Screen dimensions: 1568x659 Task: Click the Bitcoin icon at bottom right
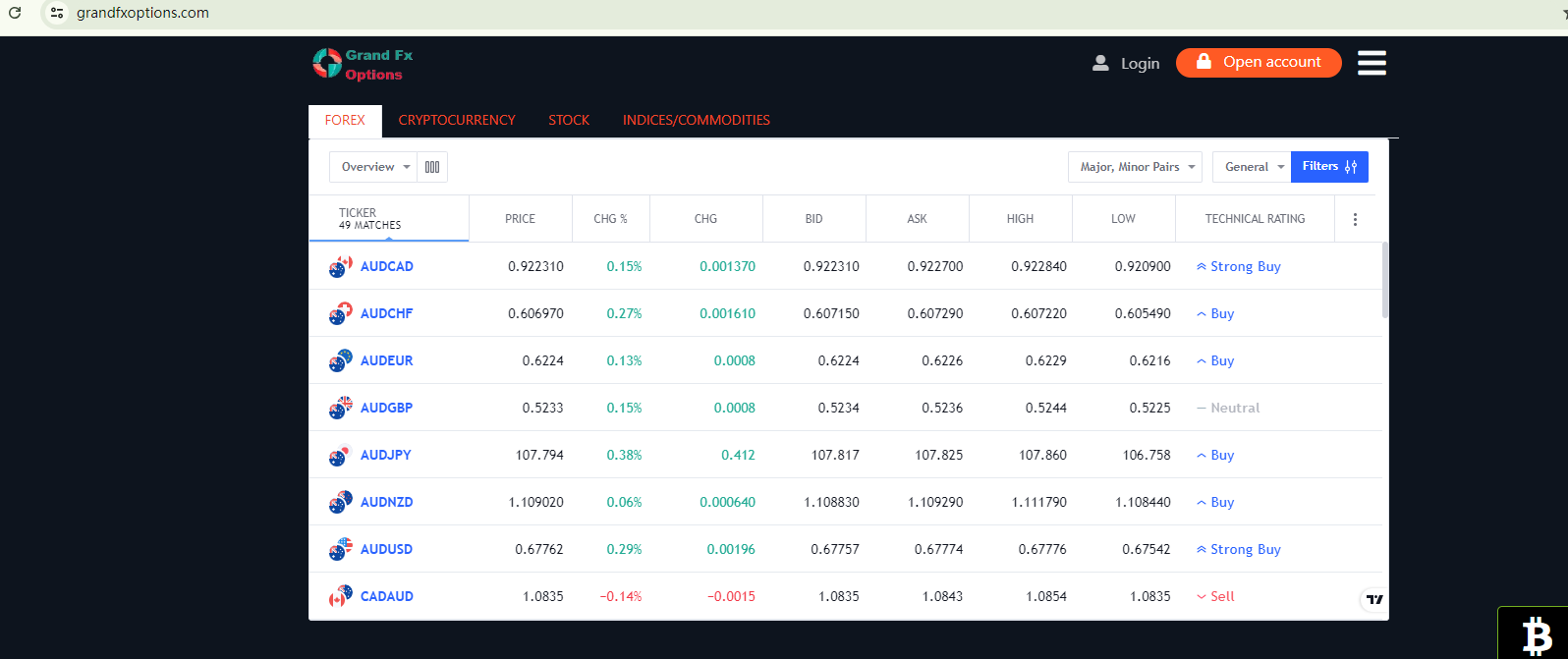pos(1536,635)
